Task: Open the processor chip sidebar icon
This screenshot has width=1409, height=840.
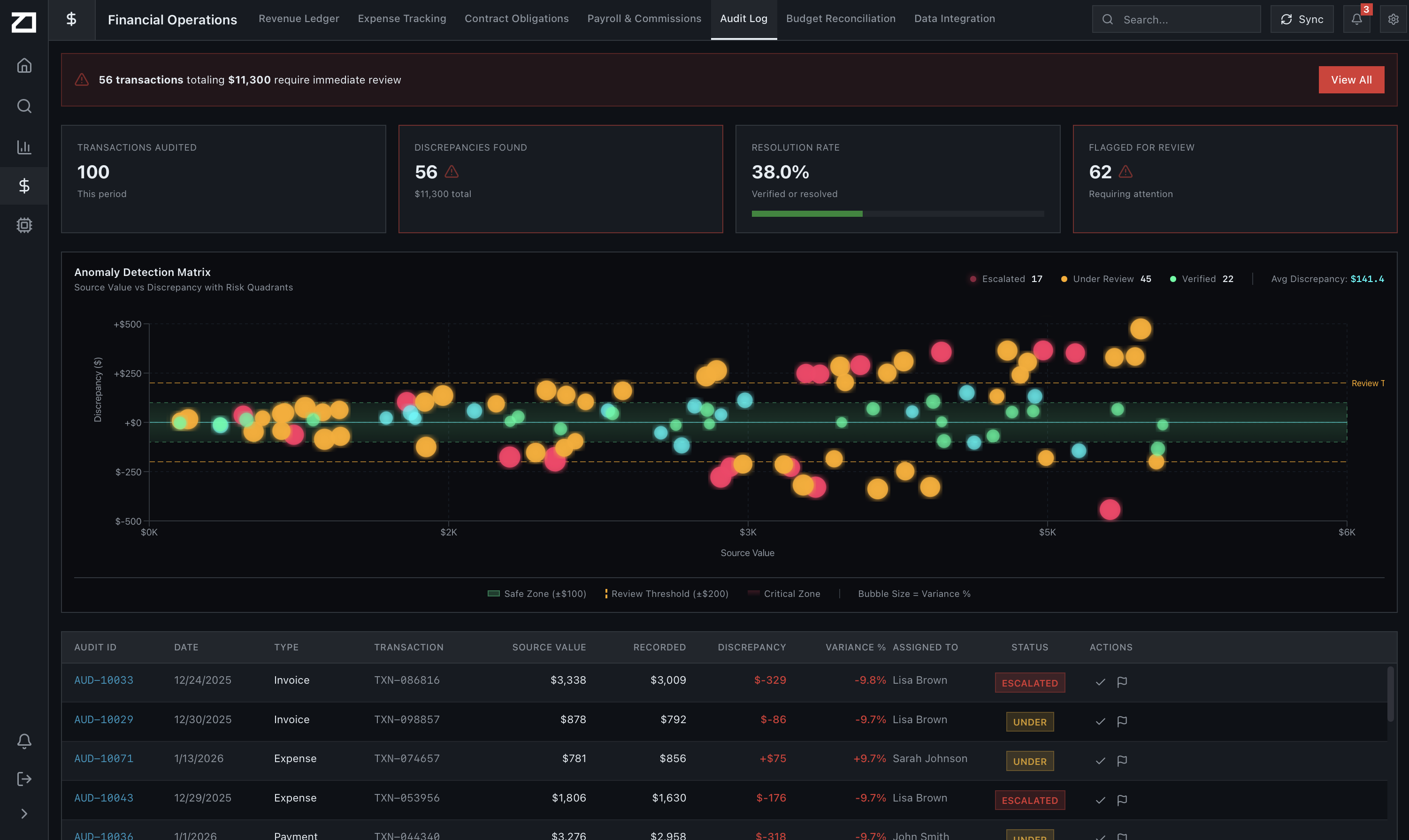Action: pos(24,225)
